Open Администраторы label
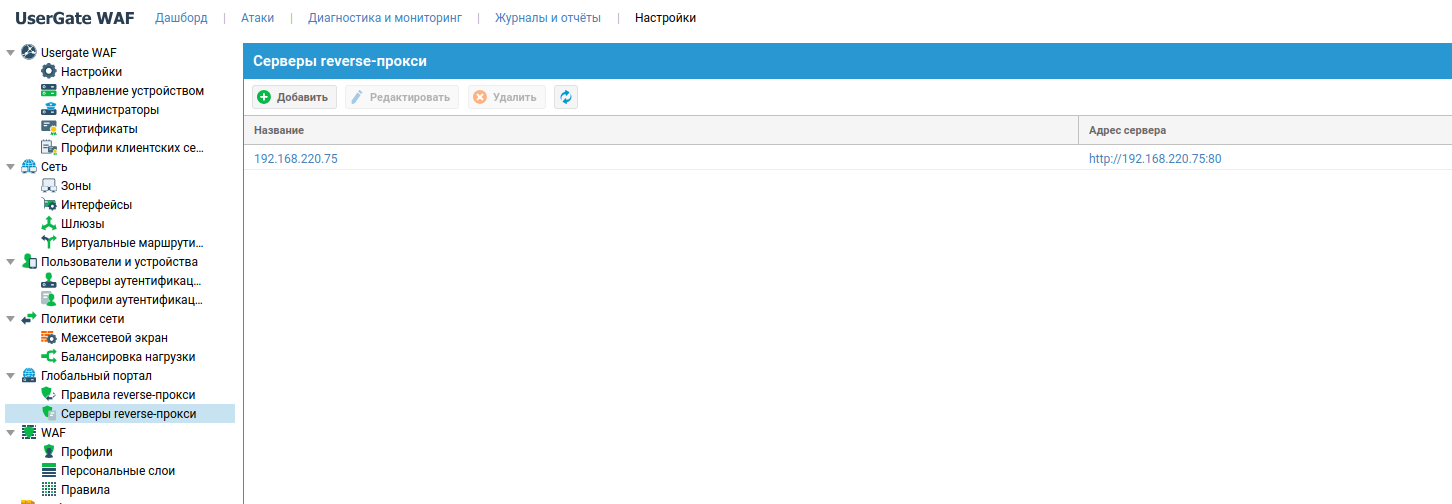 [x=110, y=110]
